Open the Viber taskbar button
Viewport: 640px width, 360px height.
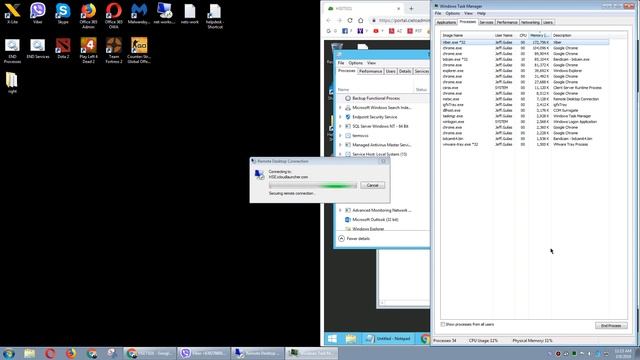203,353
